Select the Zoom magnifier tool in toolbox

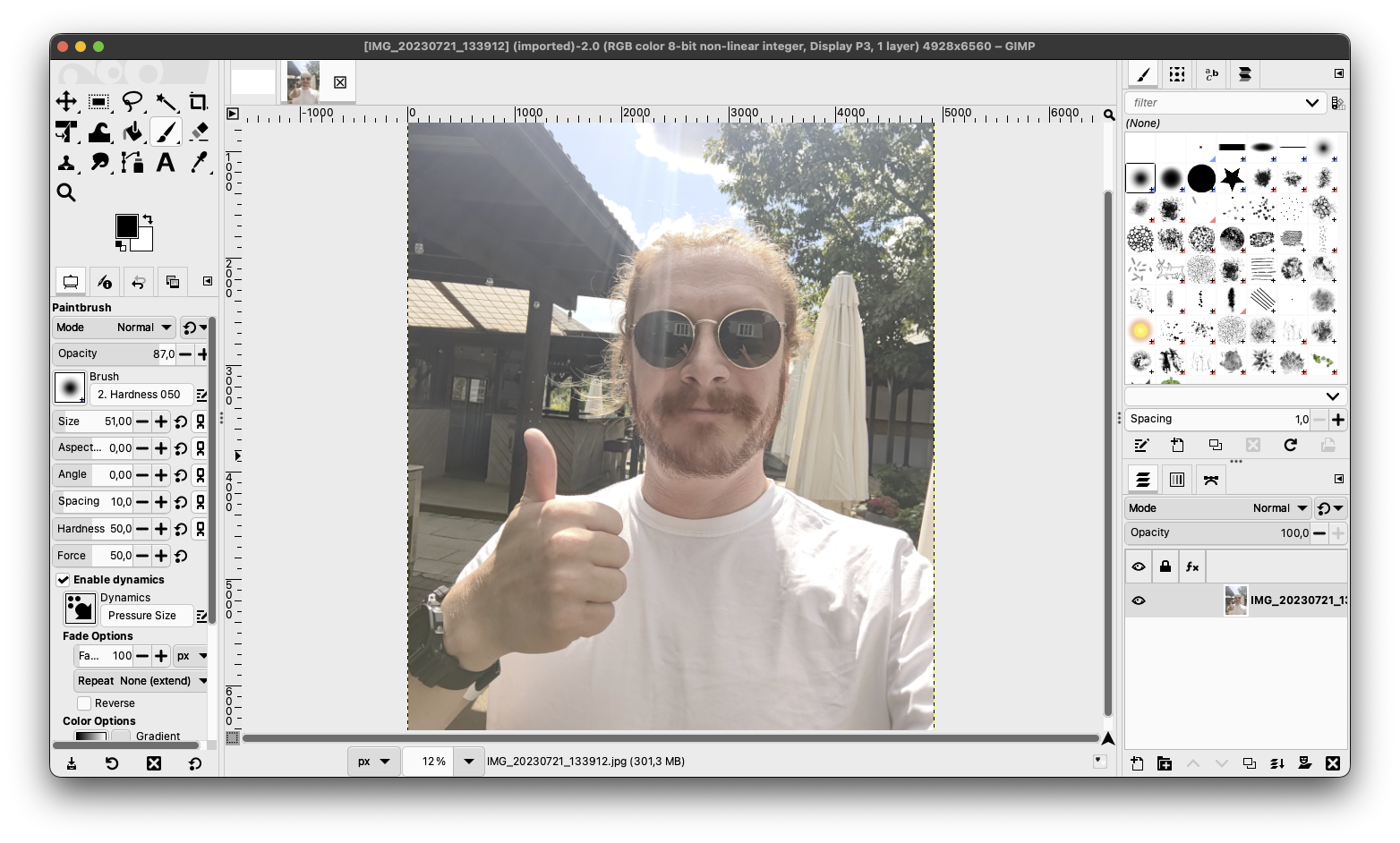(66, 192)
